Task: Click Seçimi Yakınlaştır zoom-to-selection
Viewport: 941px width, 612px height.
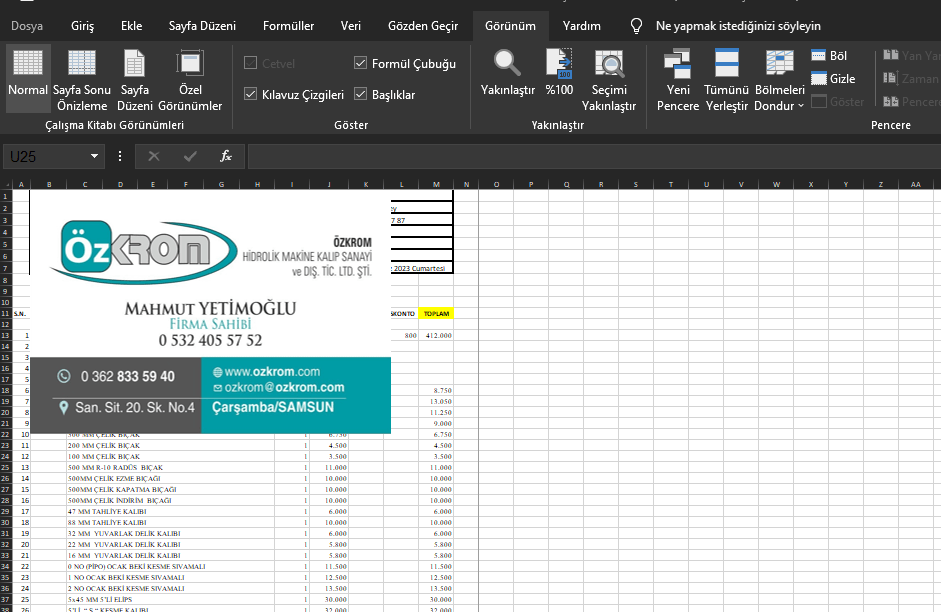Action: pos(609,80)
